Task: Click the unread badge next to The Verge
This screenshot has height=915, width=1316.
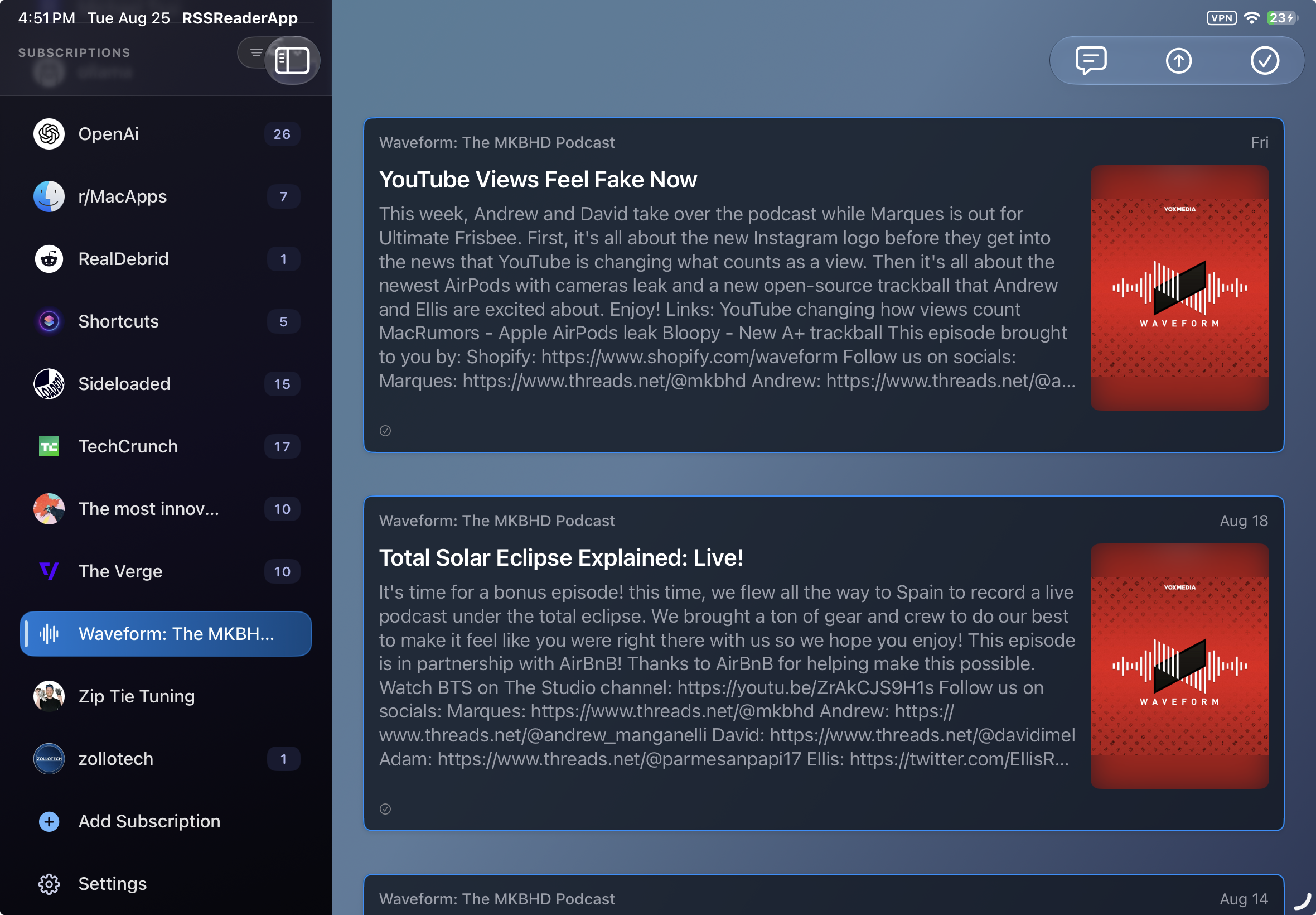Action: (282, 571)
